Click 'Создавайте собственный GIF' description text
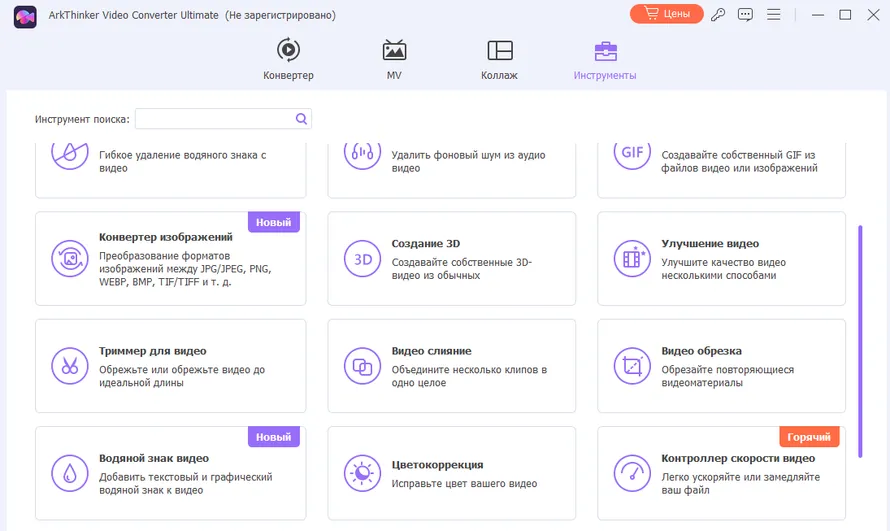 pyautogui.click(x=739, y=162)
